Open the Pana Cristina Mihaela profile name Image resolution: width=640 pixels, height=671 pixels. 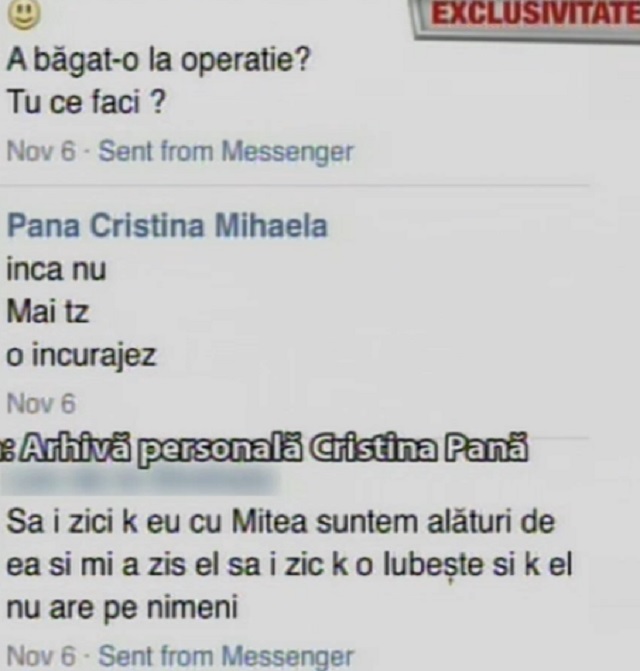point(167,226)
